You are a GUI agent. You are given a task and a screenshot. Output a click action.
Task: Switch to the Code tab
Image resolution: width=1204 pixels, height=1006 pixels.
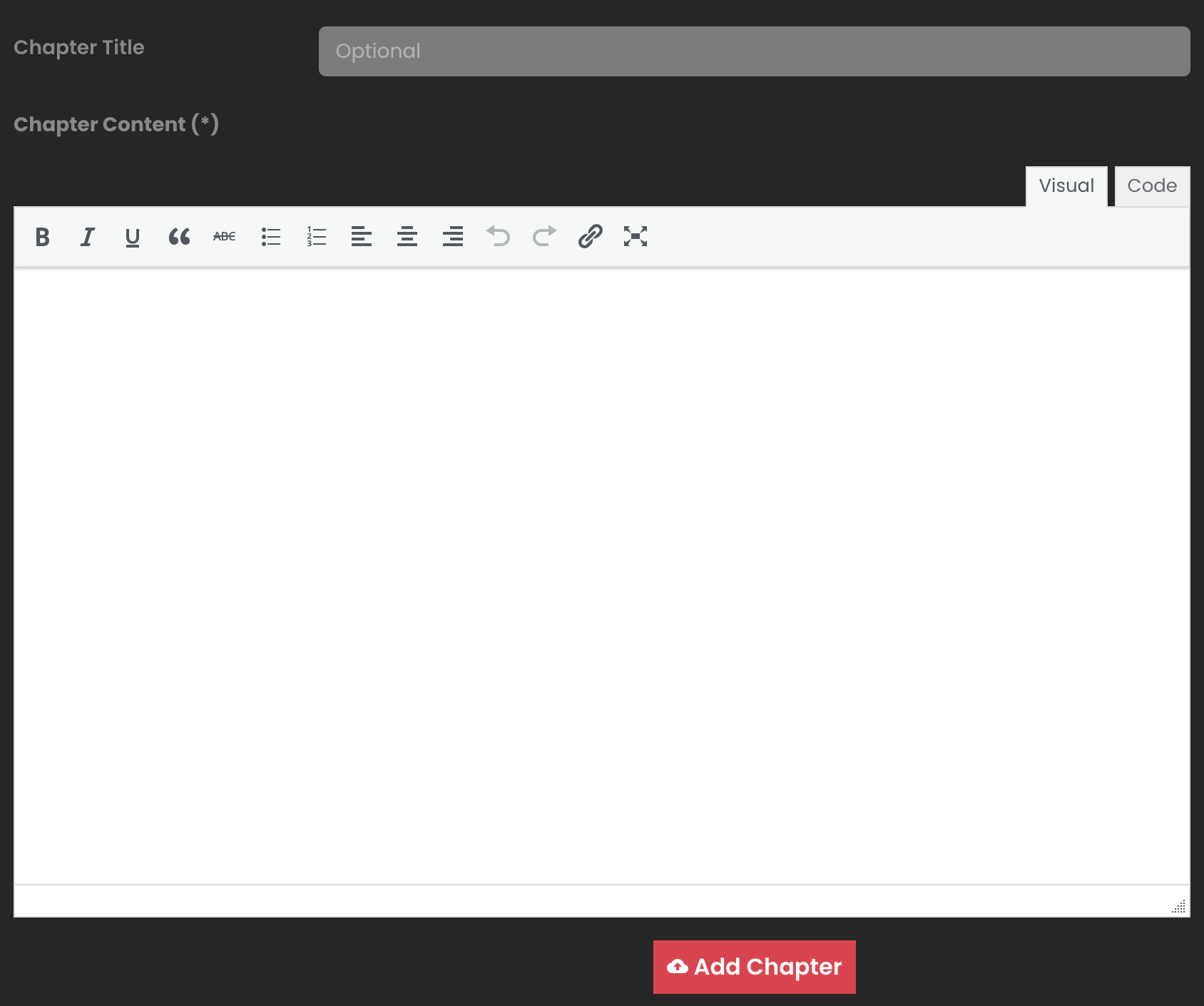point(1152,186)
